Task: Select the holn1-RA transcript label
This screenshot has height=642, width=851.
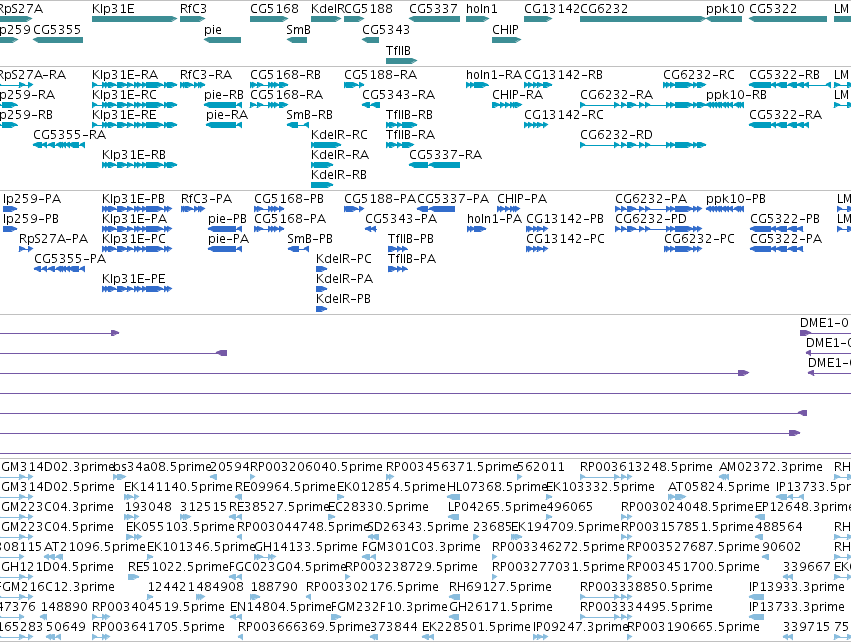Action: pyautogui.click(x=494, y=74)
